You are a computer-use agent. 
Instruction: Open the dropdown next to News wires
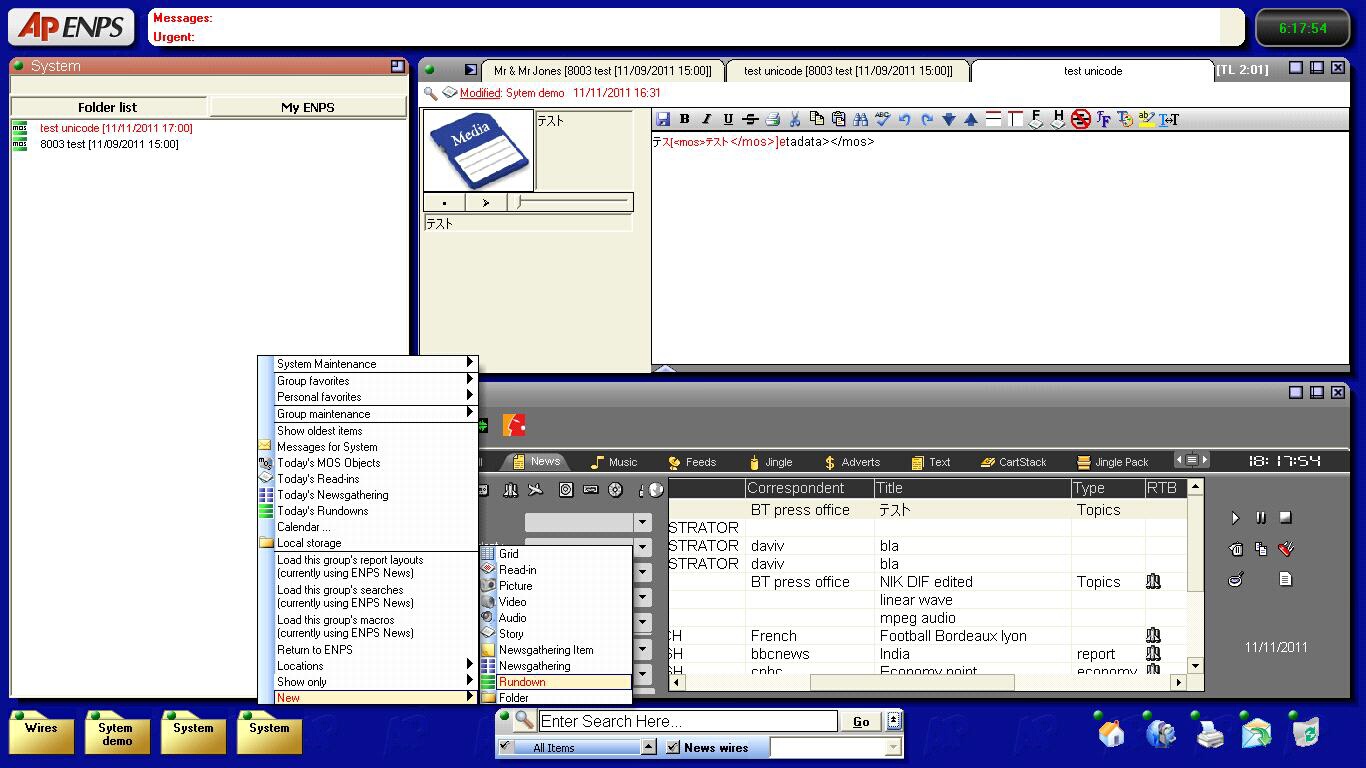click(x=892, y=747)
